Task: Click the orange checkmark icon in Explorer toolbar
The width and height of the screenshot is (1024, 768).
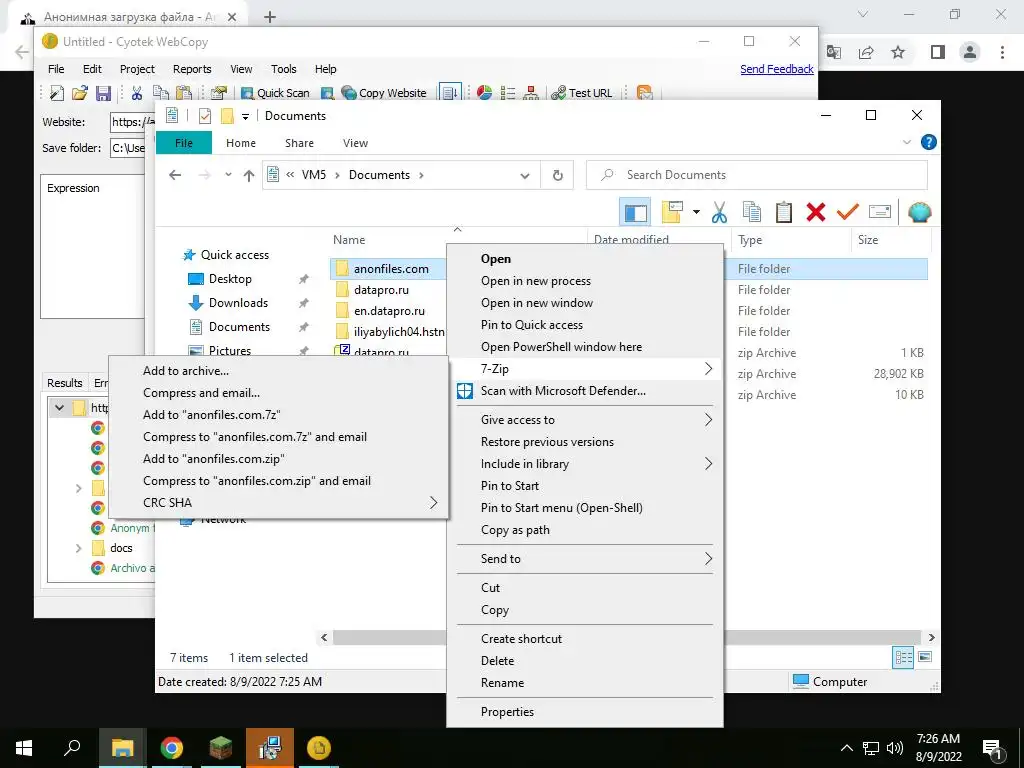Action: [847, 212]
